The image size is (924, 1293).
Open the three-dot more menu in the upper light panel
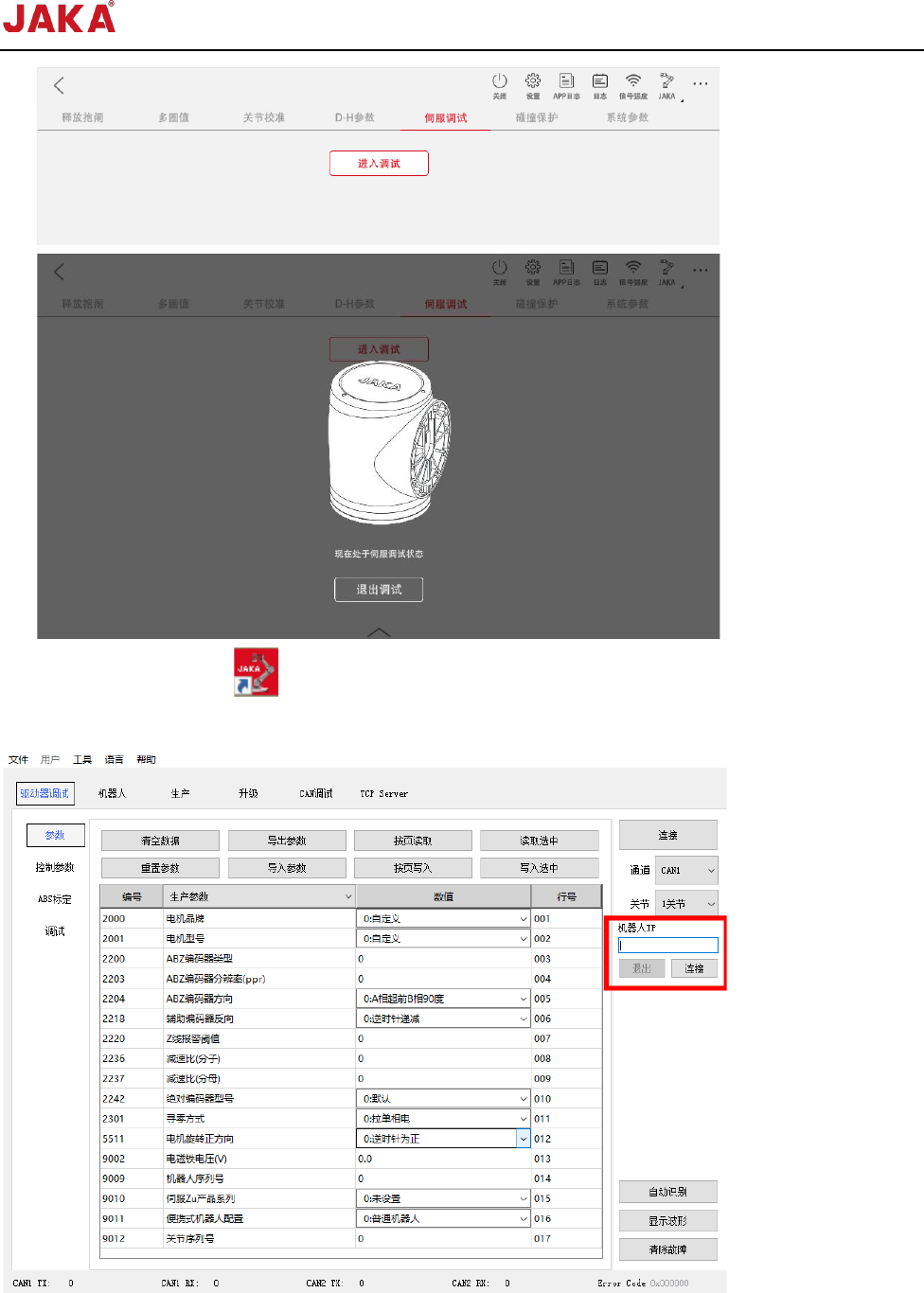click(701, 83)
